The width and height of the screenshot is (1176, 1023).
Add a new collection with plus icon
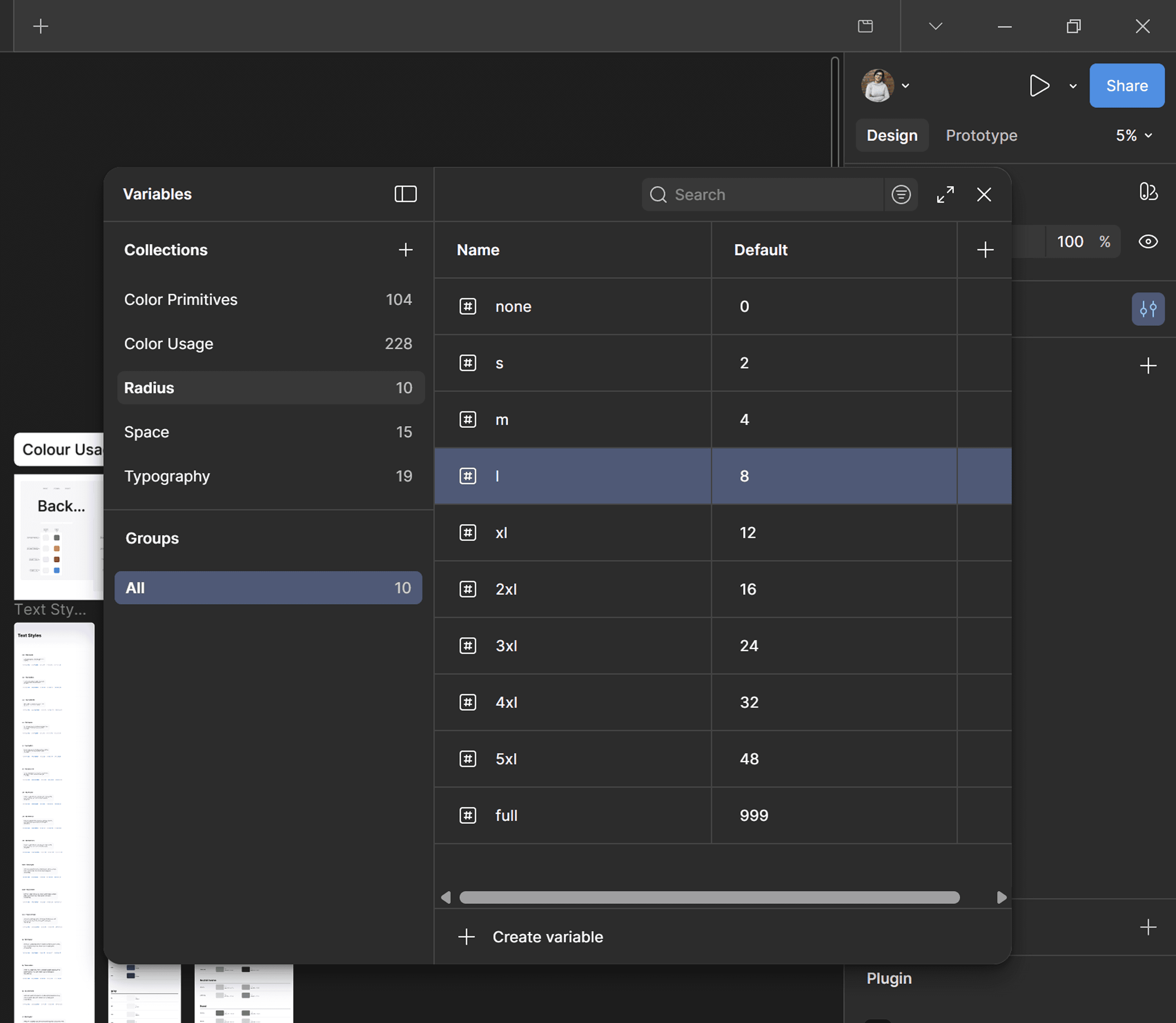pyautogui.click(x=405, y=249)
